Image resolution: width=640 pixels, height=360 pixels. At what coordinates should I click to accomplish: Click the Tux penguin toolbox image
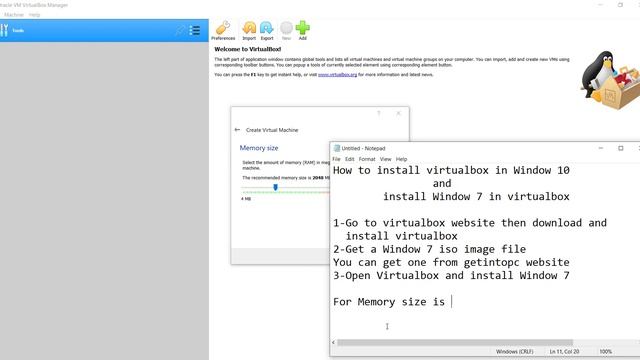coord(611,80)
